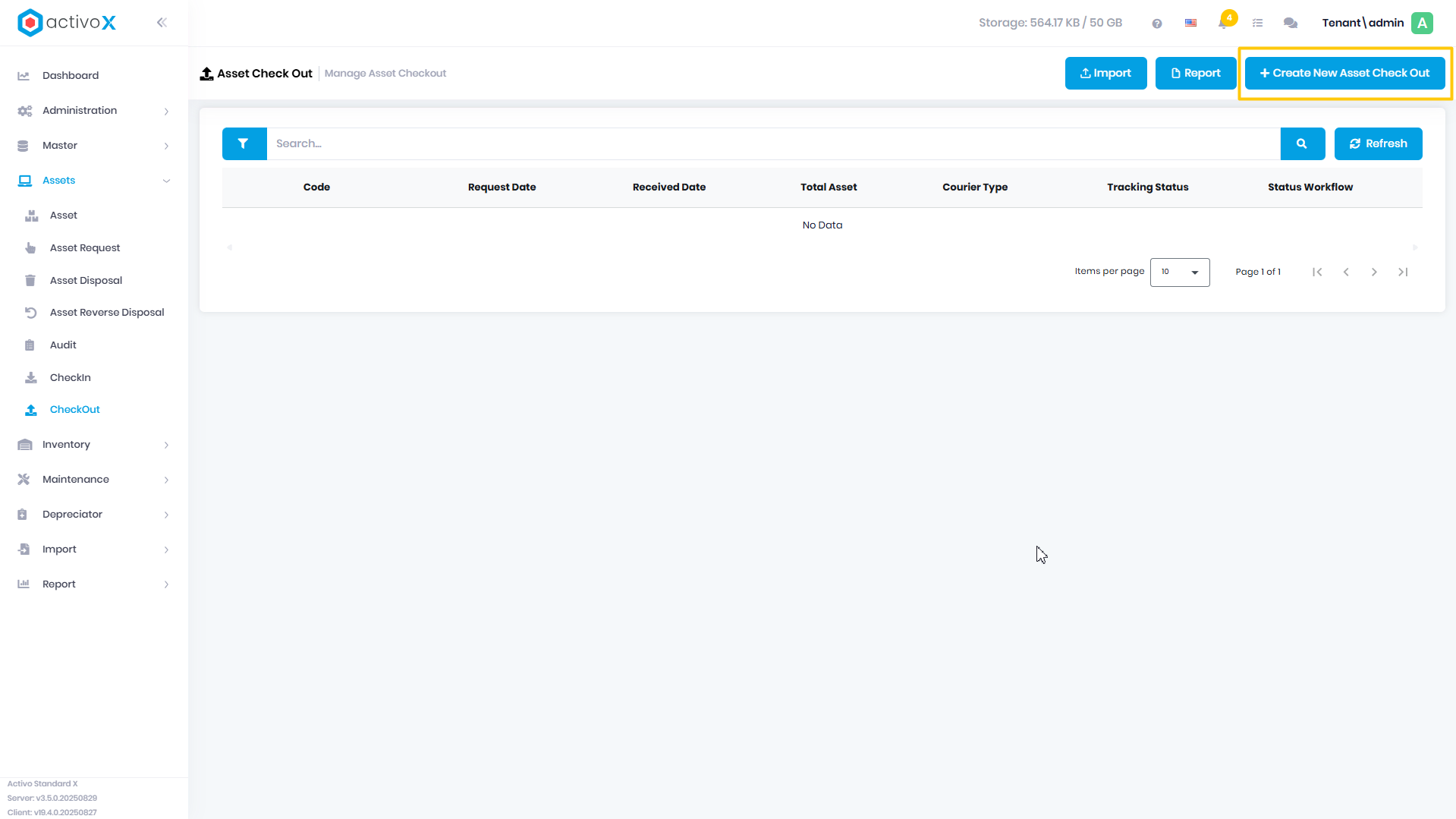Click the Asset Disposal trash icon
The height and width of the screenshot is (819, 1456).
click(x=30, y=281)
